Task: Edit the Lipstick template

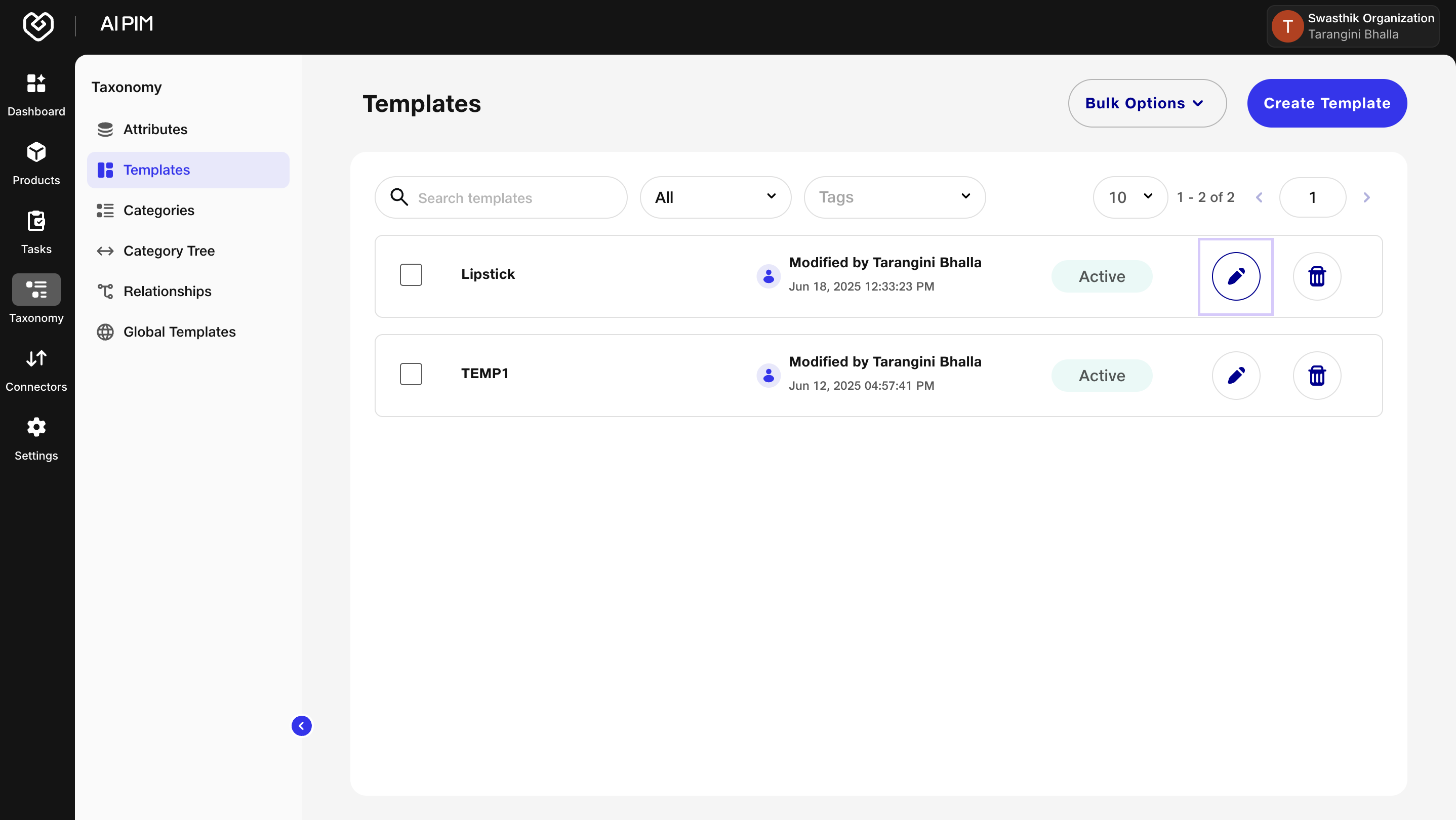Action: pos(1236,276)
